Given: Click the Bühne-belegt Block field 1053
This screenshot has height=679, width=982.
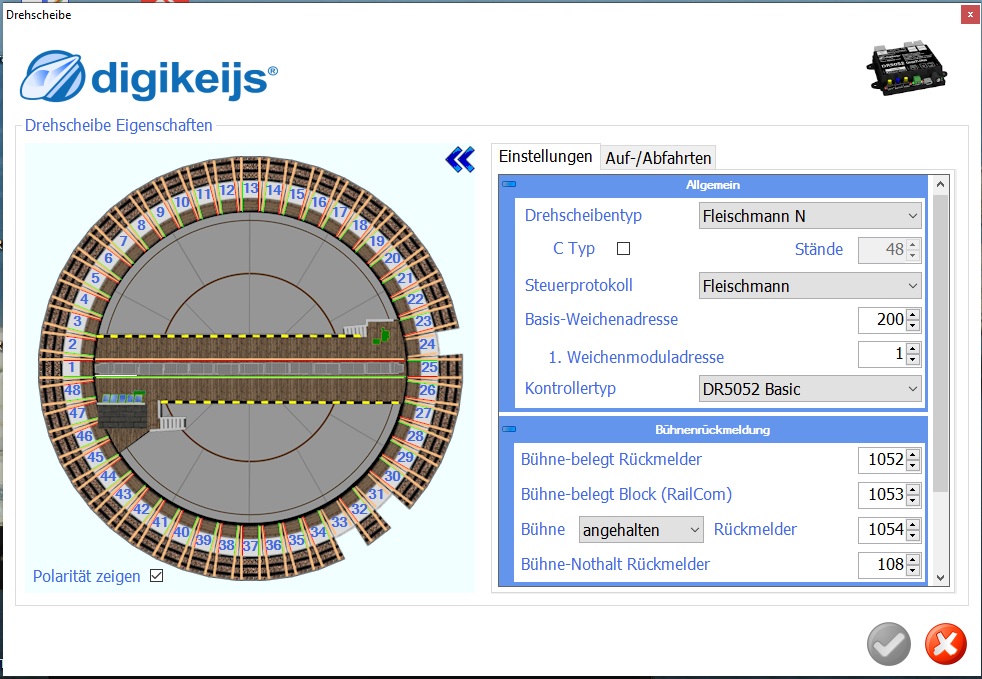Looking at the screenshot, I should [882, 495].
